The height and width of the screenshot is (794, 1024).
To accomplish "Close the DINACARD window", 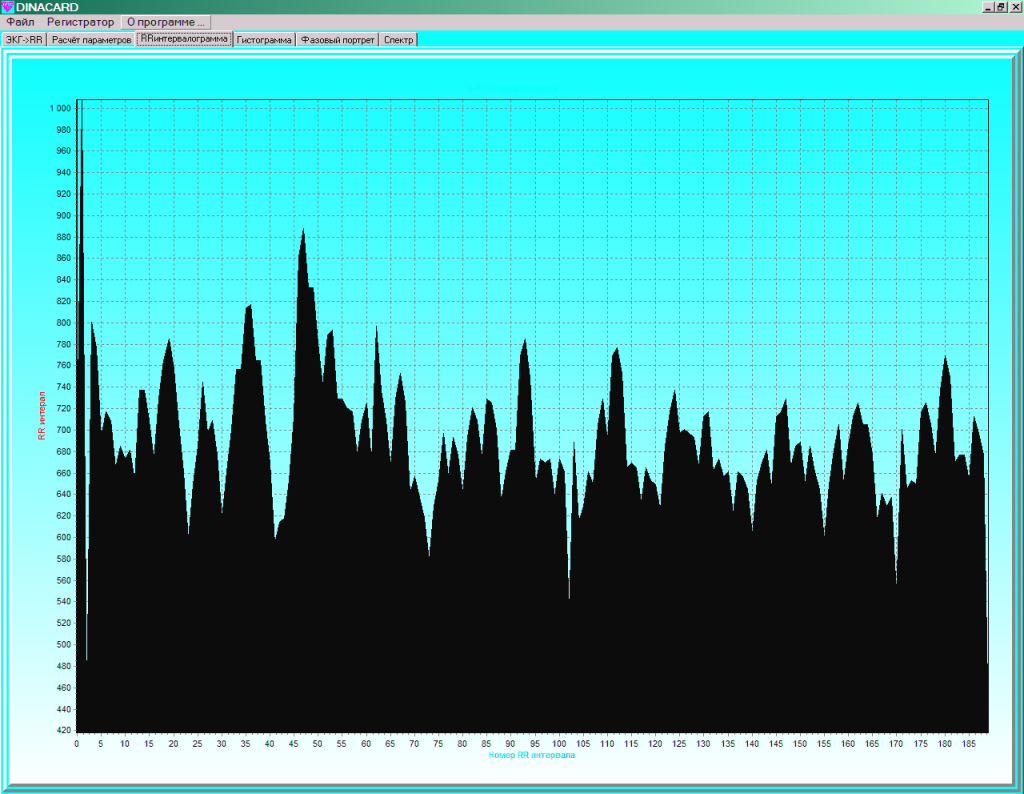I will coord(1015,7).
